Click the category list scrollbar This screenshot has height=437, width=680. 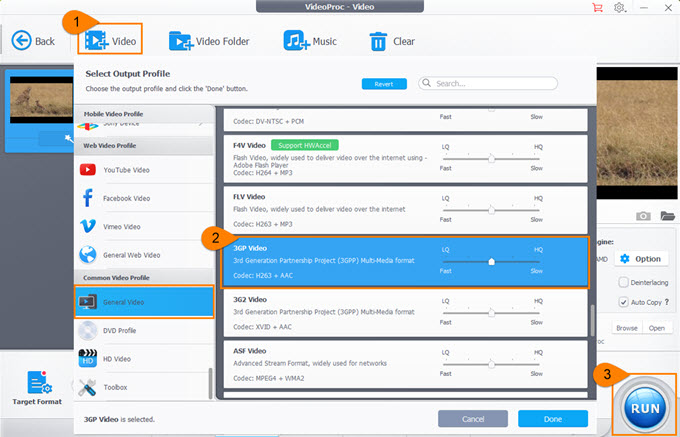click(x=211, y=383)
